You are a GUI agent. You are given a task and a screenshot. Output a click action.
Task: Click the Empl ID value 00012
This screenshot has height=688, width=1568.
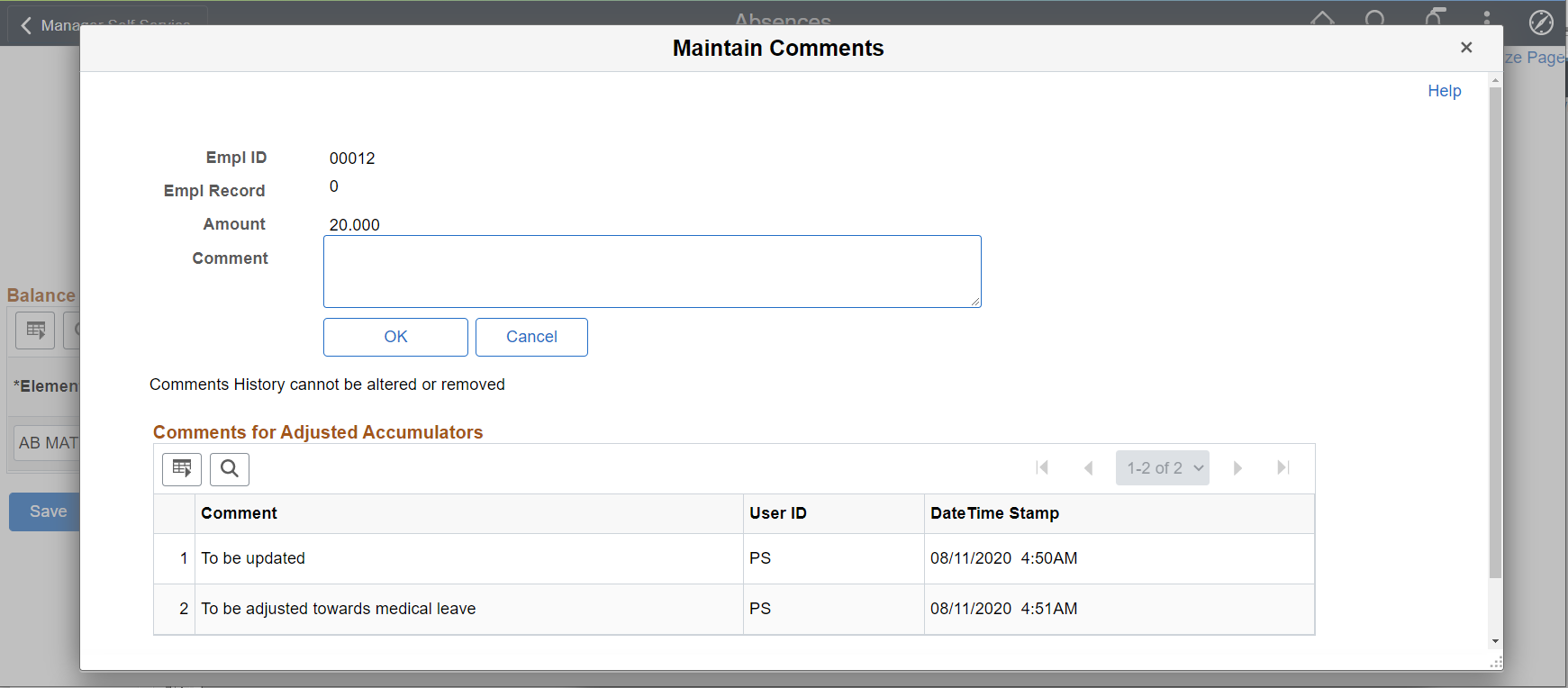coord(352,158)
